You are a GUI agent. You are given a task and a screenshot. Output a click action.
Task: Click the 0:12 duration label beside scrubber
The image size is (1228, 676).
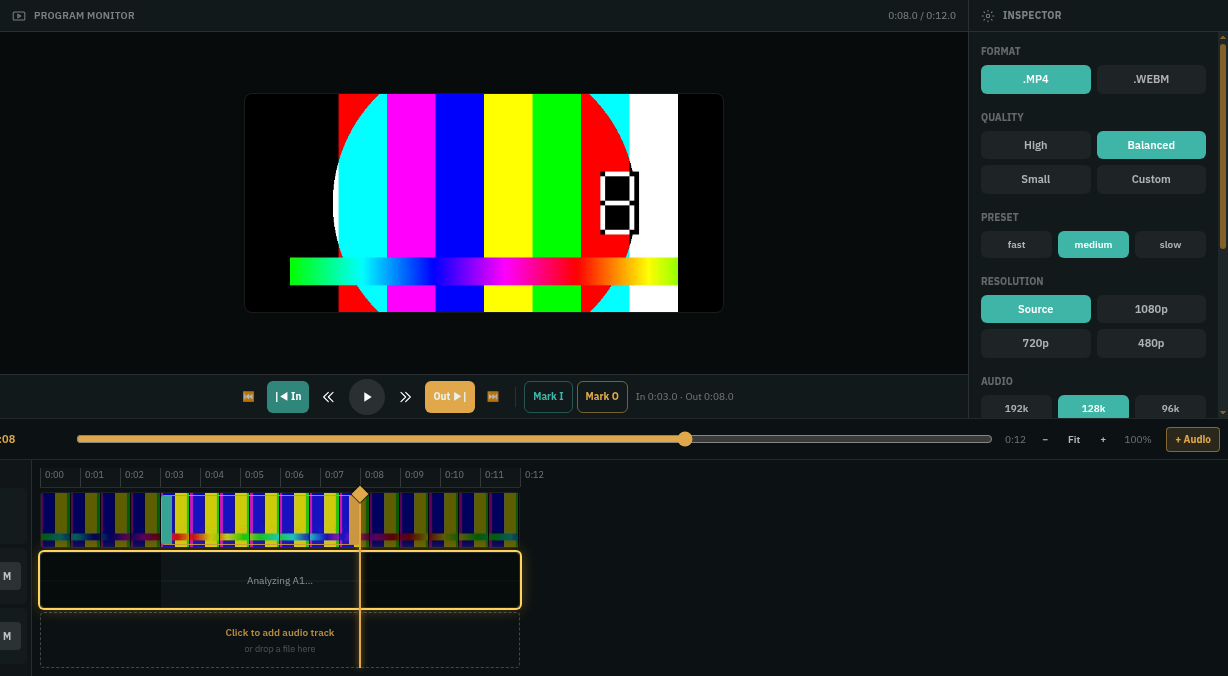pos(1015,439)
